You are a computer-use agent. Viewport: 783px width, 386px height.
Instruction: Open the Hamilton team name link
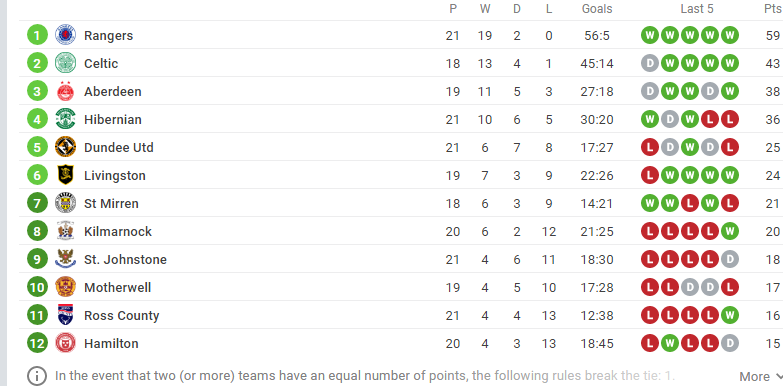pyautogui.click(x=111, y=343)
